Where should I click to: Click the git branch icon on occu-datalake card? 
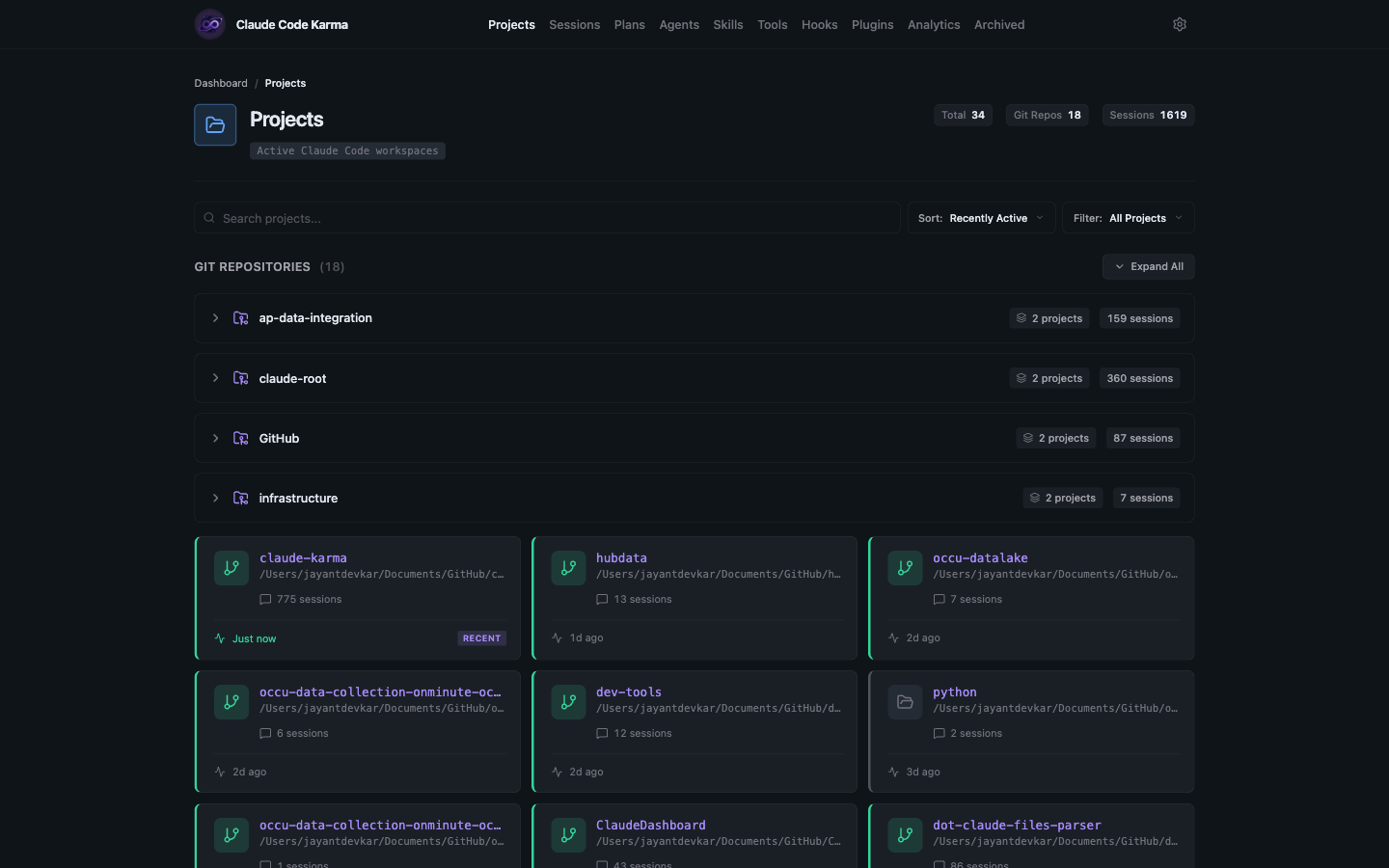(x=905, y=568)
